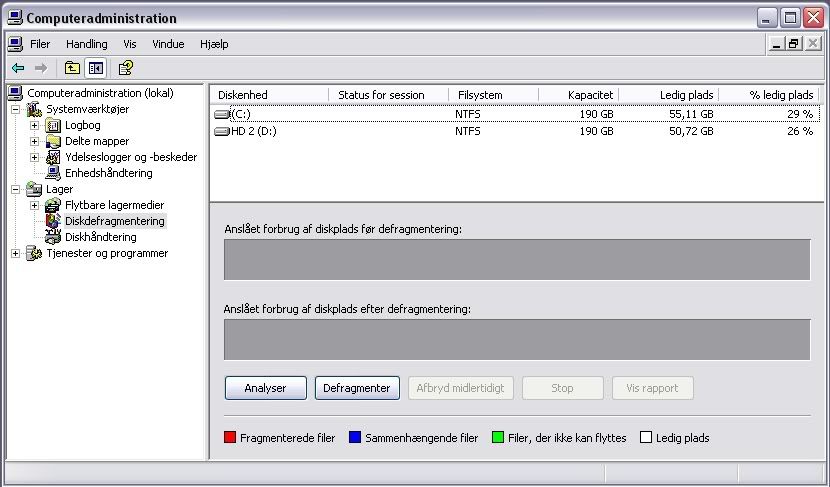Screen dimensions: 830x487
Task: Click the before-defragmentation disk usage bar
Action: [x=517, y=259]
